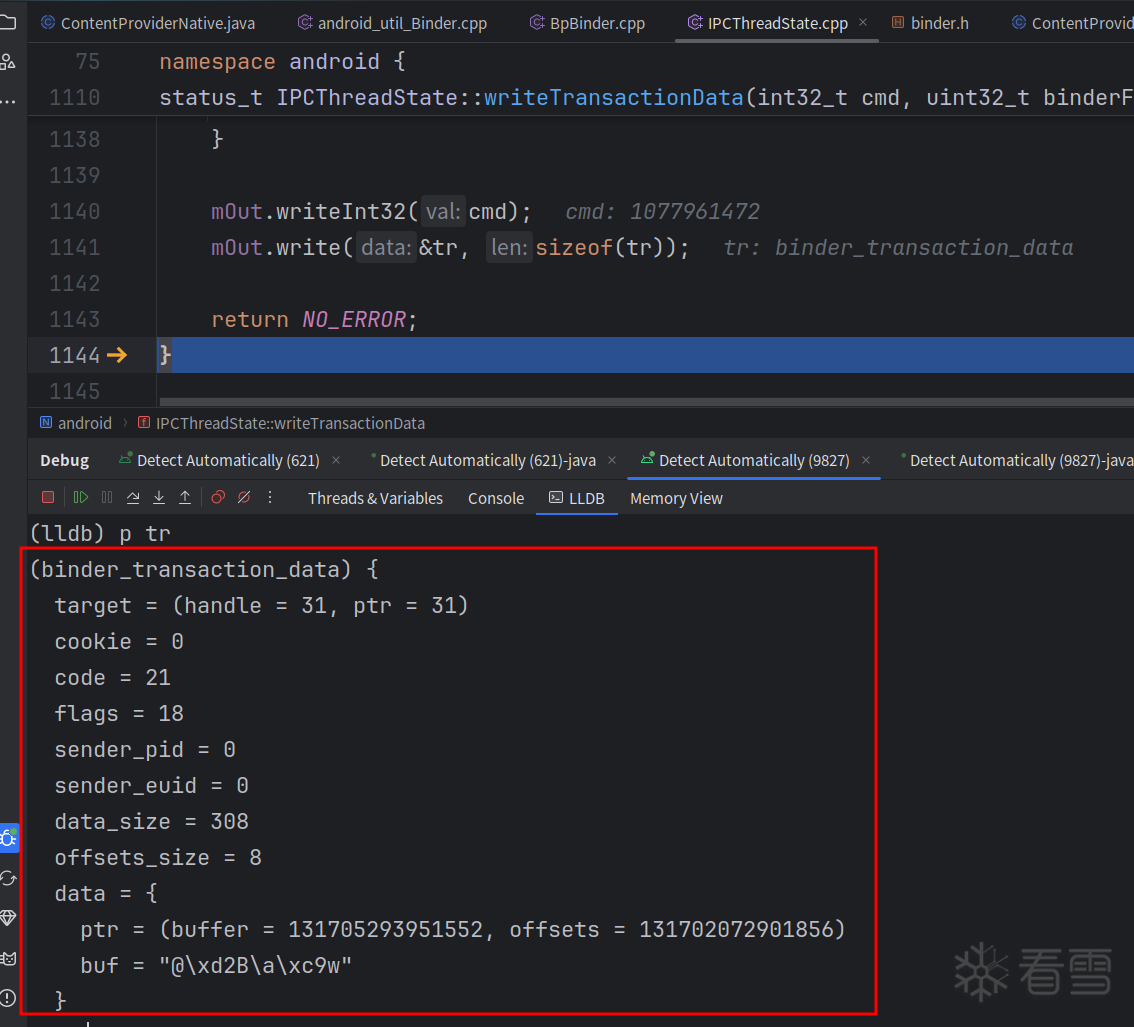Click IPCThreadState::writeTransactionData breadcrumb
The image size is (1134, 1027).
281,423
